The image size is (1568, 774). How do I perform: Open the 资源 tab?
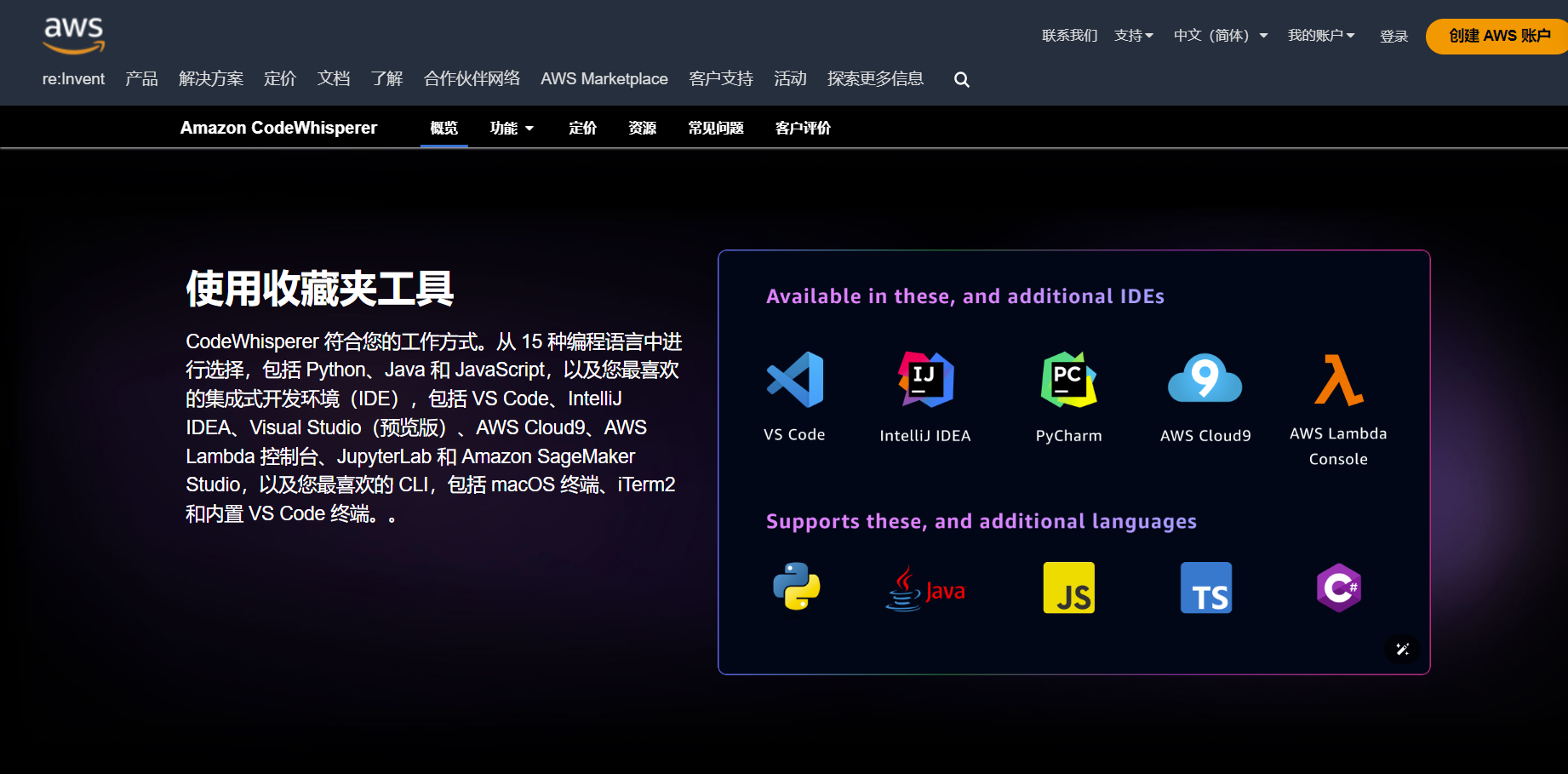[x=643, y=128]
